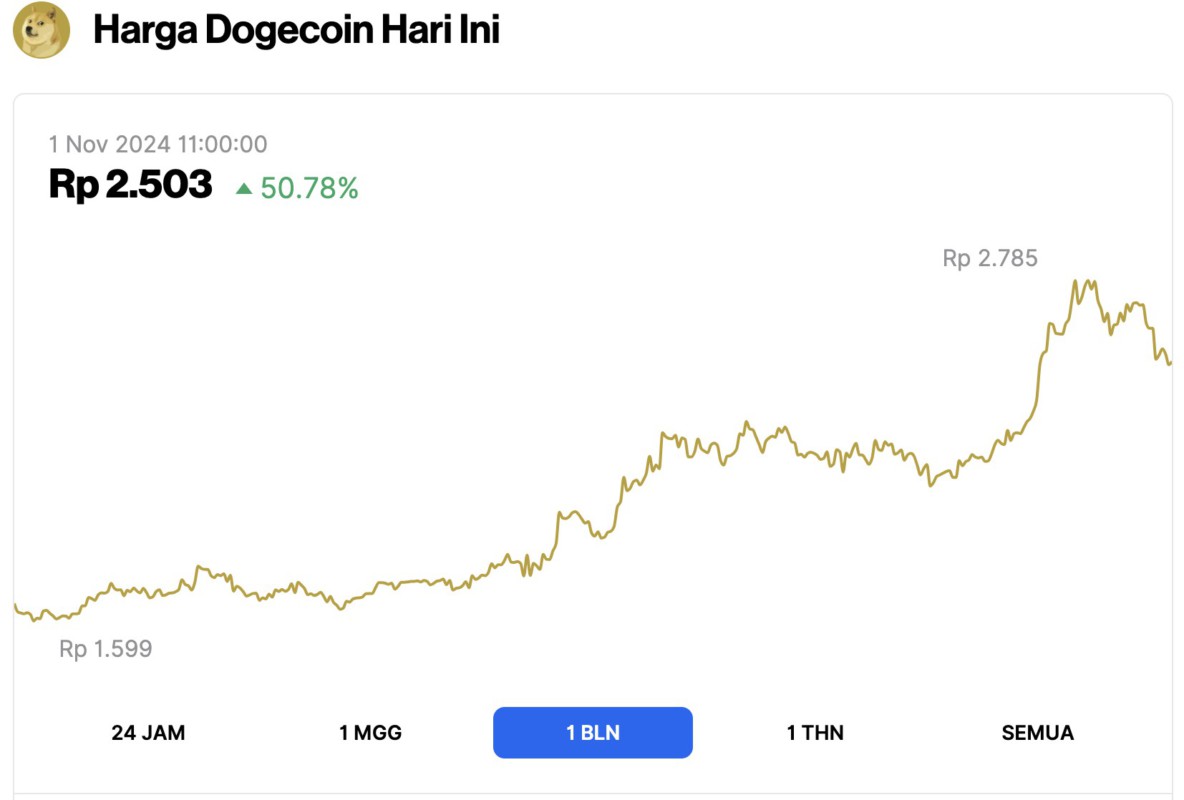This screenshot has width=1184, height=800.
Task: Show the SEMUA all-time chart
Action: (1036, 732)
